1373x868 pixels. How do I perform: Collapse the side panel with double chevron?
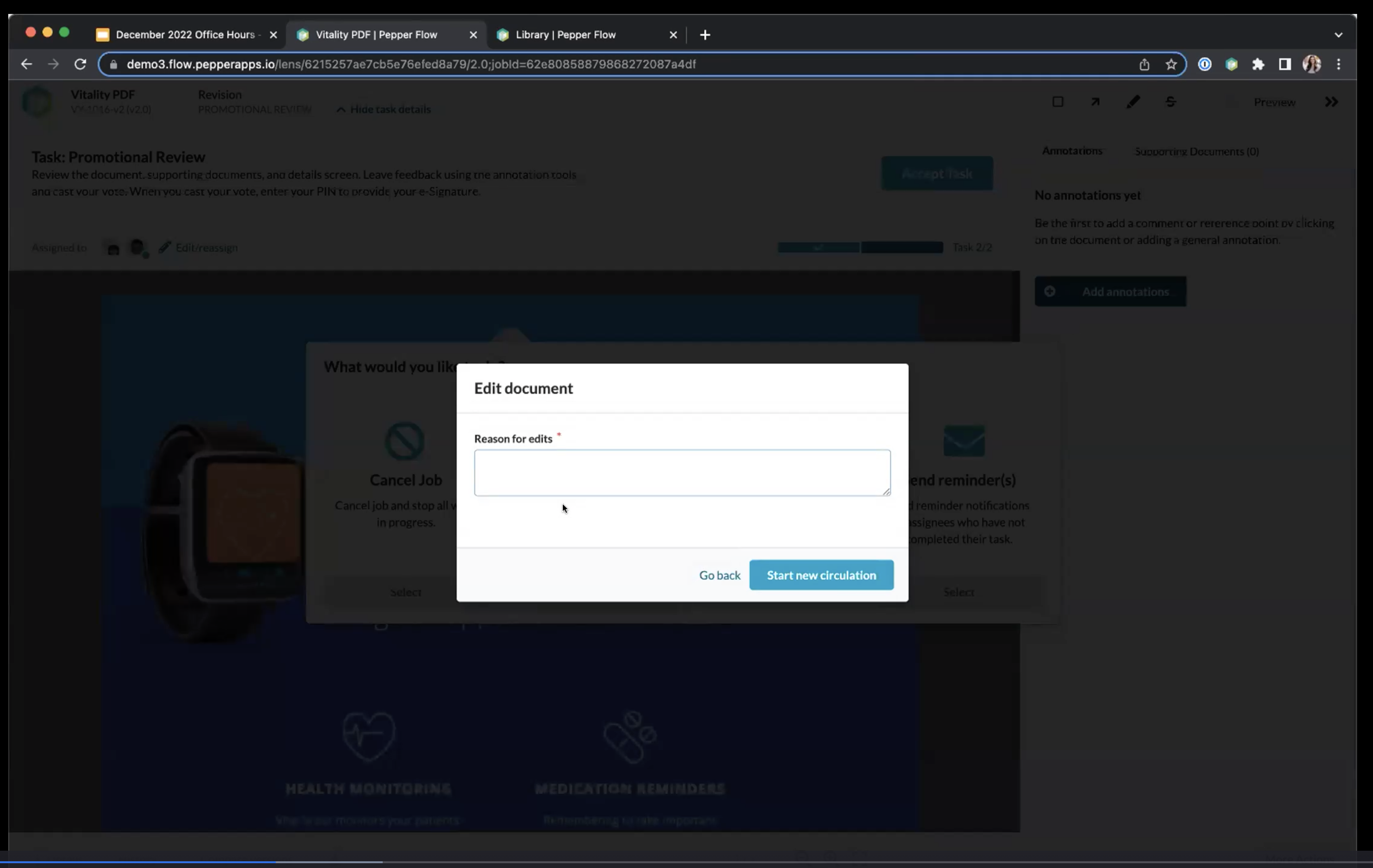[1331, 102]
